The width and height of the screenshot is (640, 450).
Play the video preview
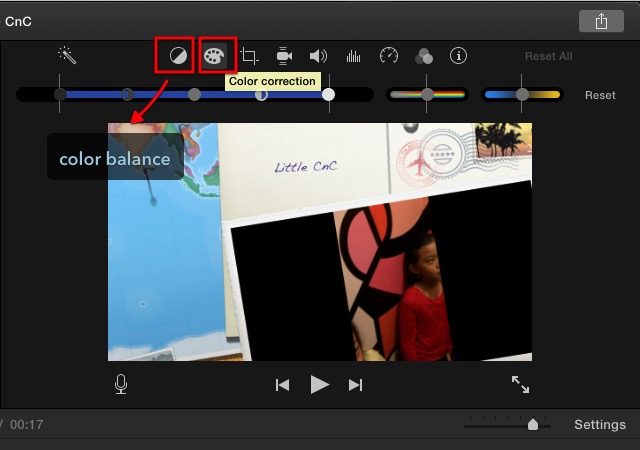tap(320, 384)
